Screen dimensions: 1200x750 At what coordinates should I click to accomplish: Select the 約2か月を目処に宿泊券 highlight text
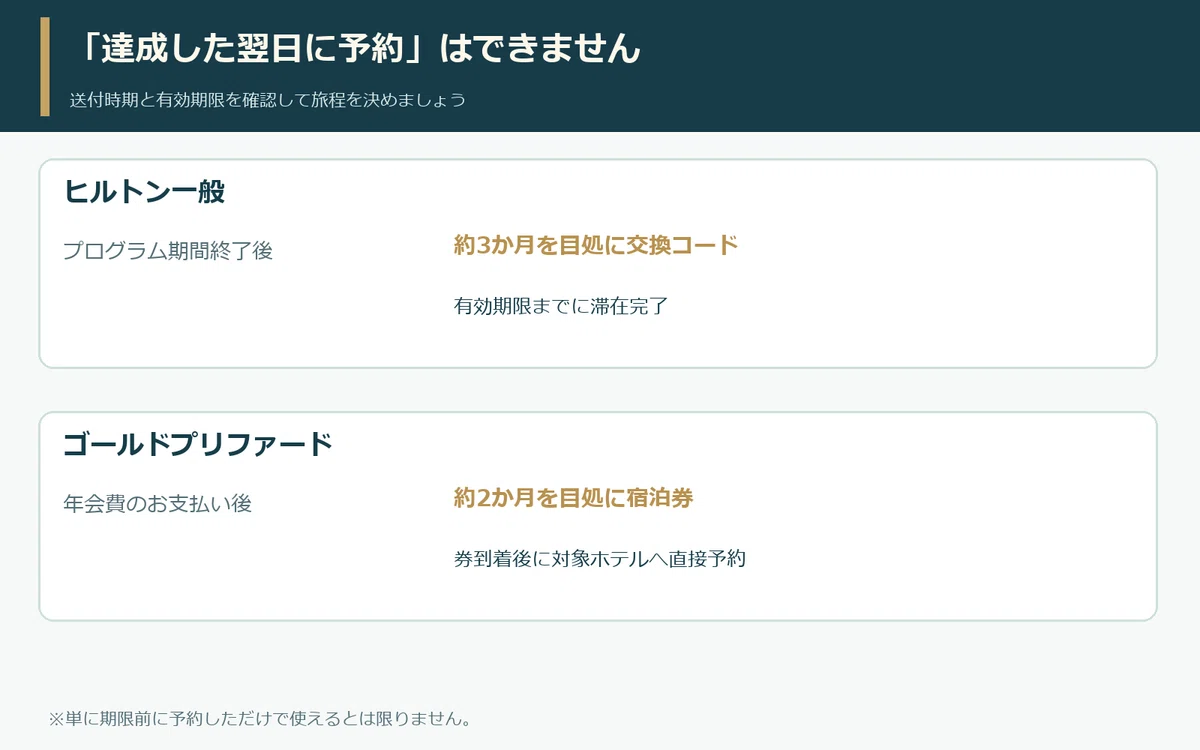coord(574,497)
